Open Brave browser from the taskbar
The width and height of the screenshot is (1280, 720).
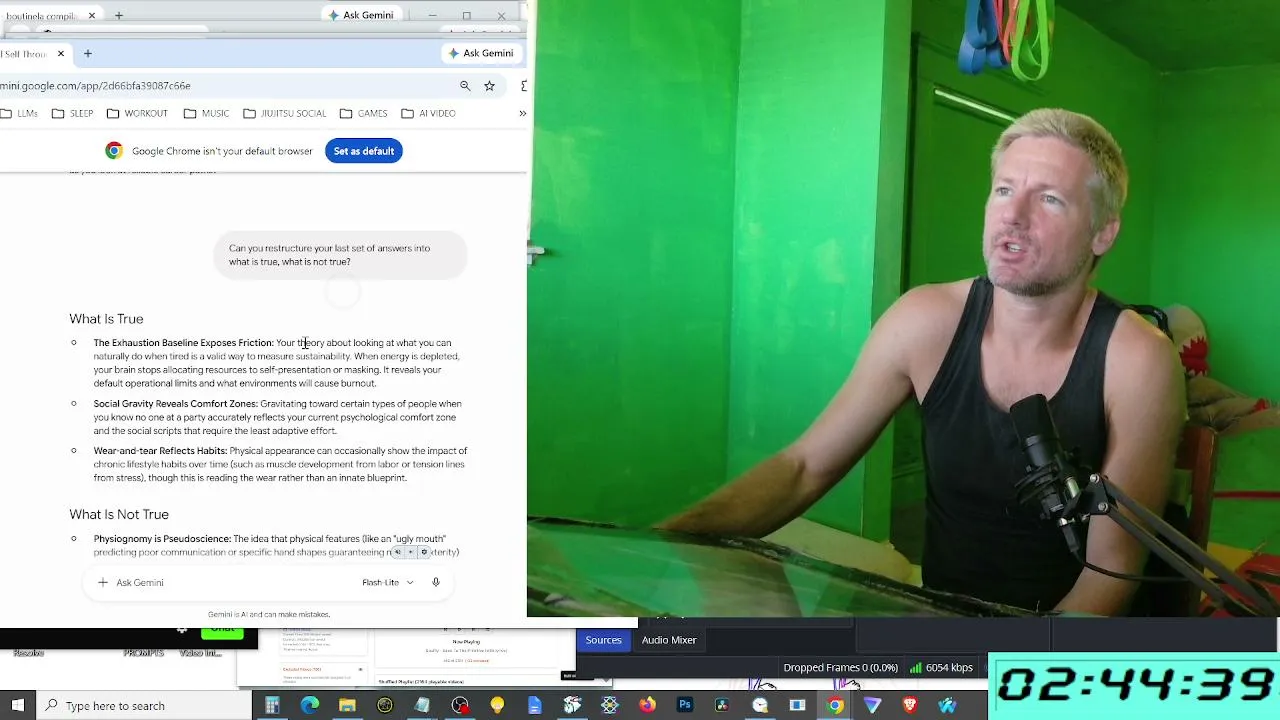(x=910, y=706)
